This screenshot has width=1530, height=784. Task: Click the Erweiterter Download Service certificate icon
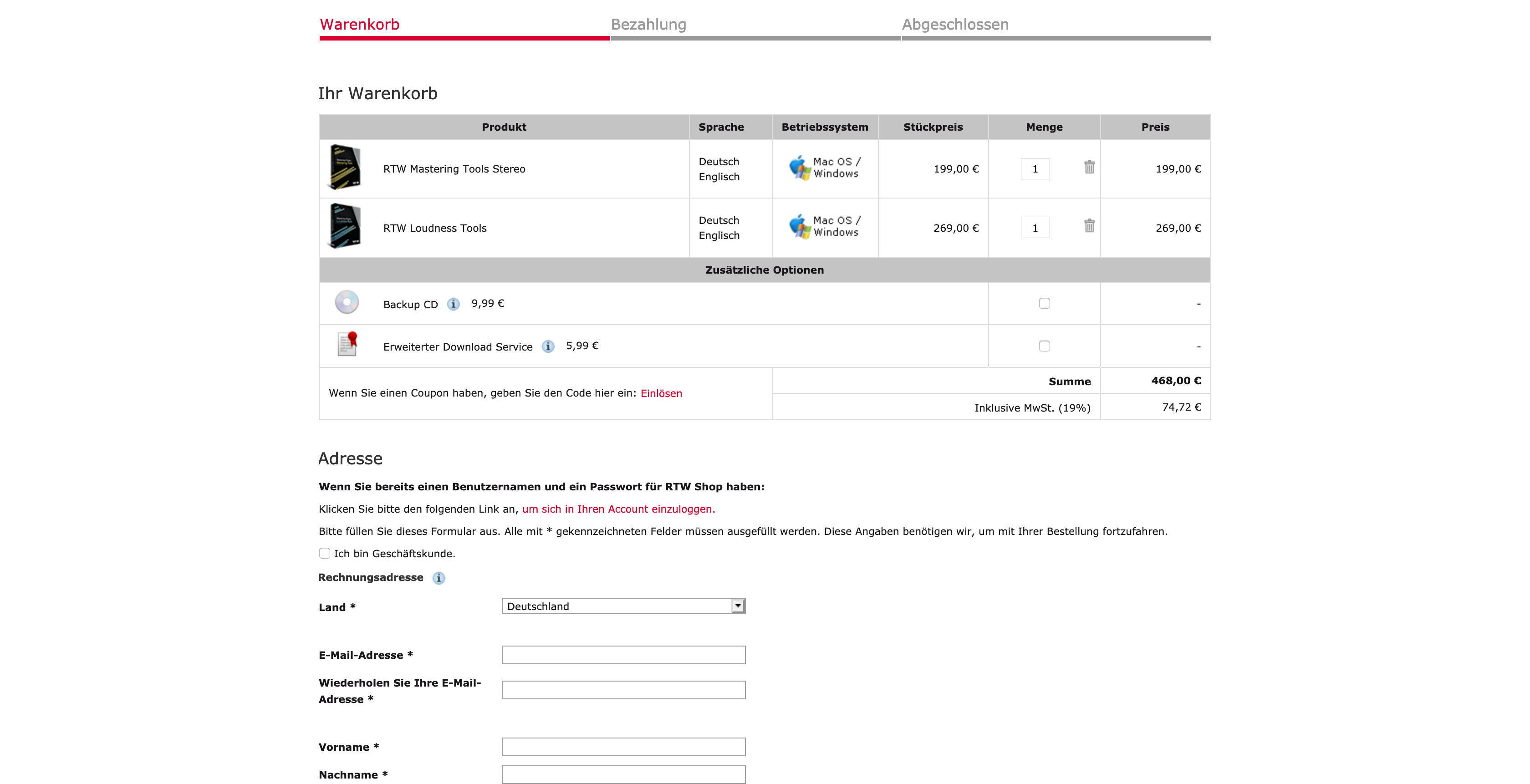point(348,344)
